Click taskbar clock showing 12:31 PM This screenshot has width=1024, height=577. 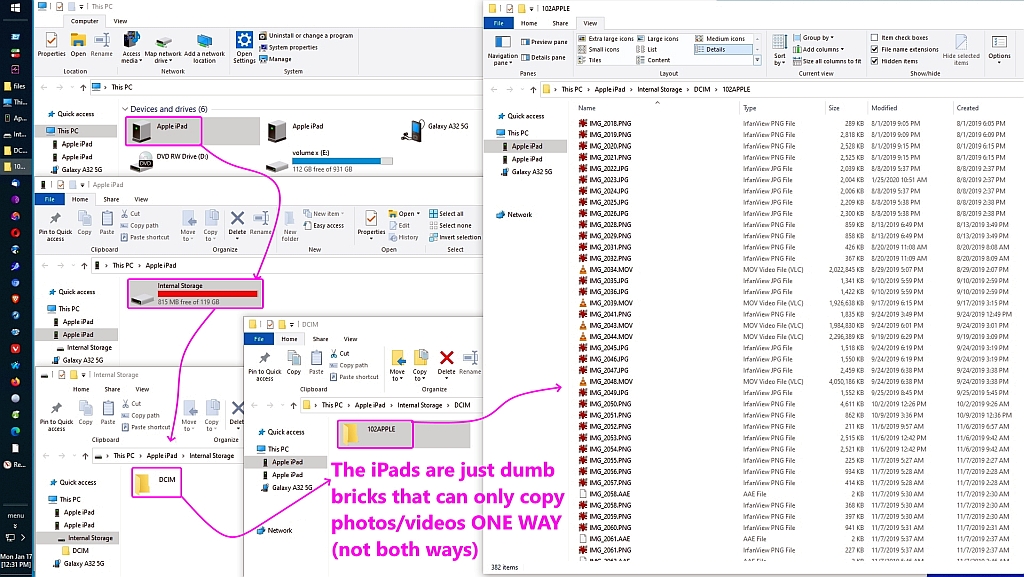point(16,561)
